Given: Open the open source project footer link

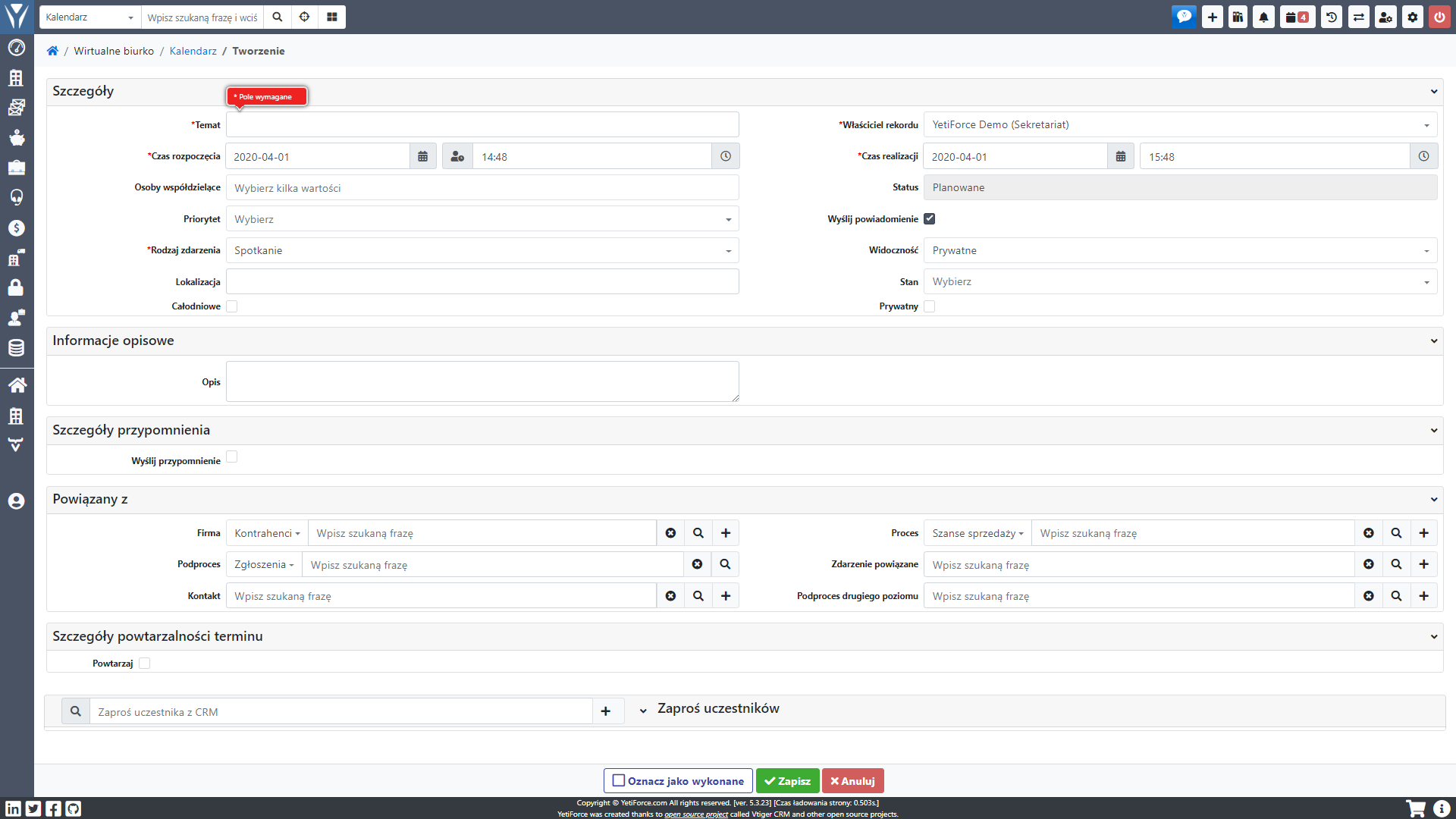Looking at the screenshot, I should [x=696, y=814].
